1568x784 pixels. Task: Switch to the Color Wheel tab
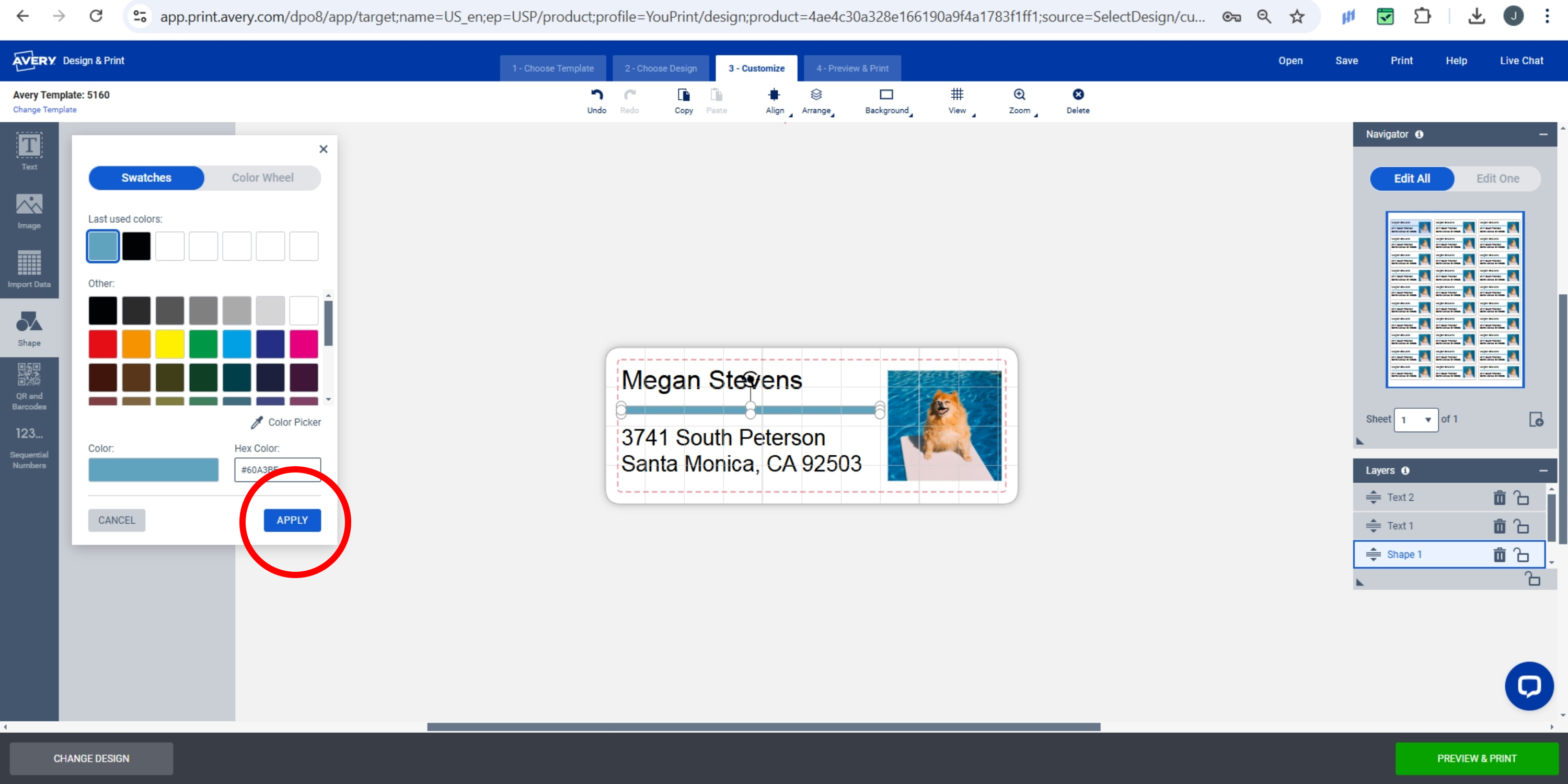click(262, 177)
